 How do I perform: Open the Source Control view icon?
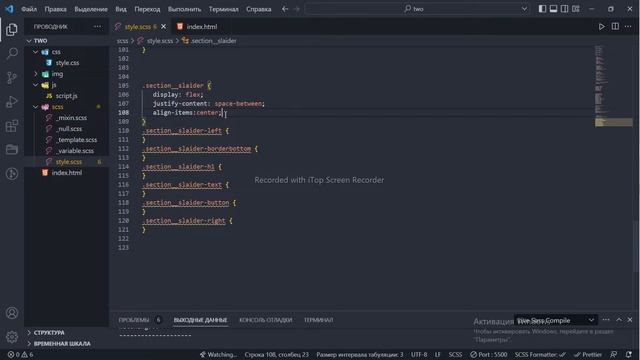[x=12, y=78]
